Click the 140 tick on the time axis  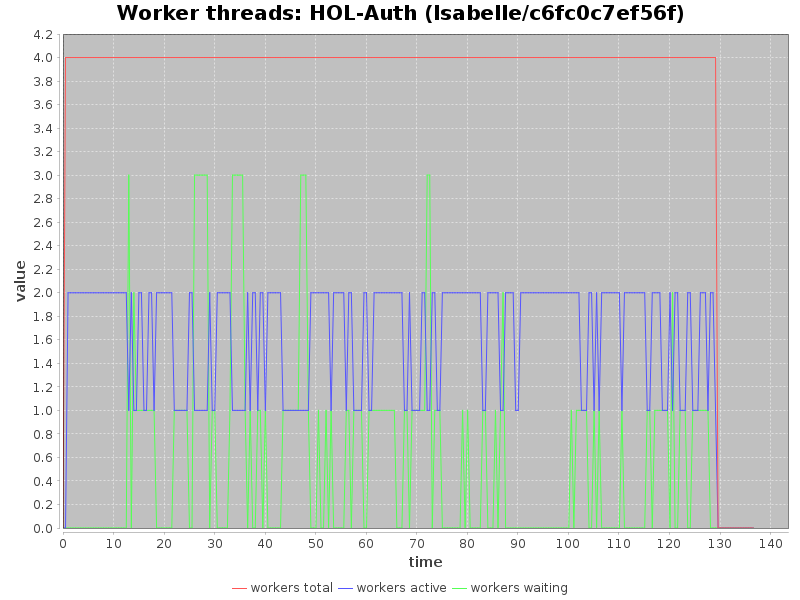[x=771, y=543]
